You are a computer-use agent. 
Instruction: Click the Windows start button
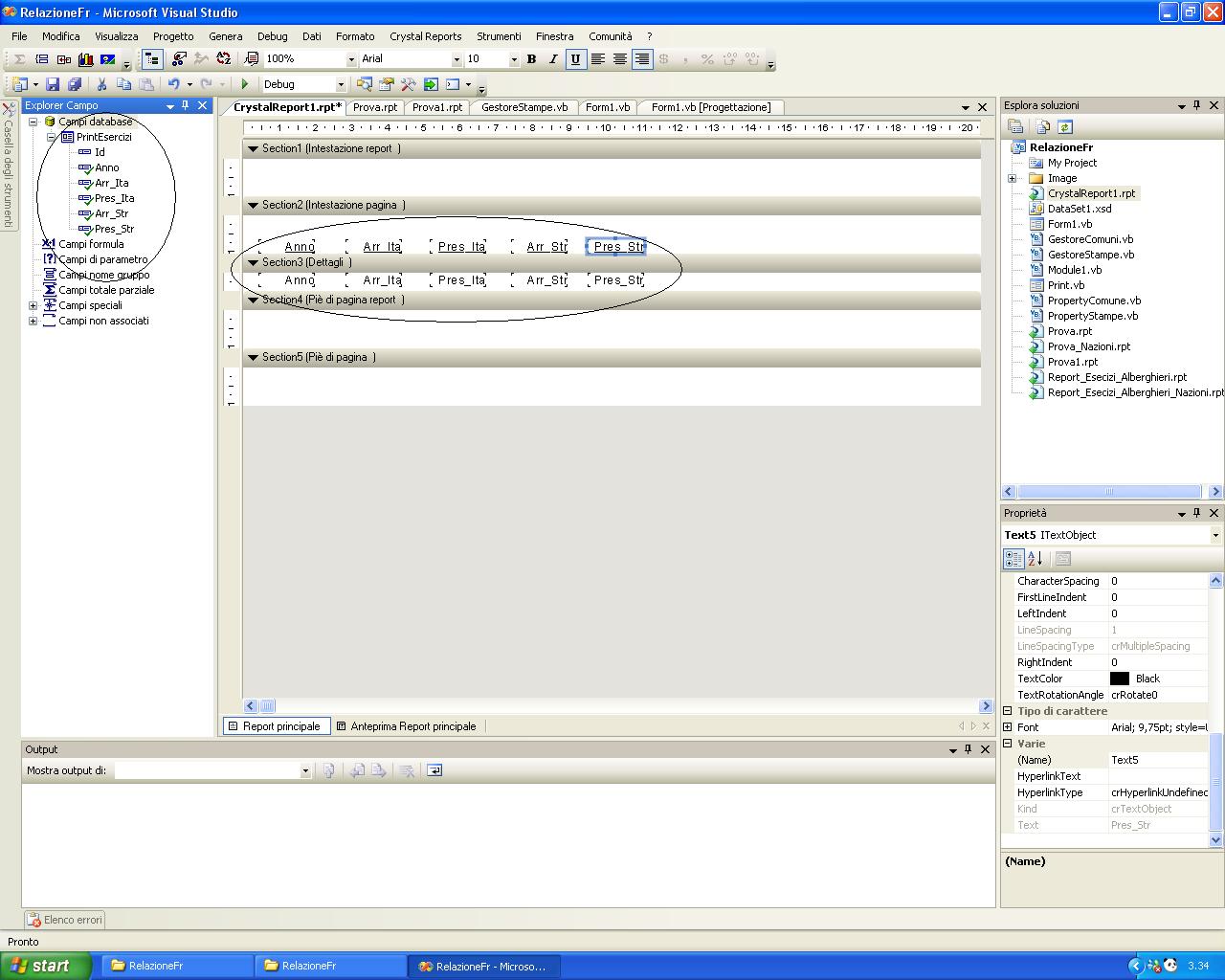click(46, 966)
